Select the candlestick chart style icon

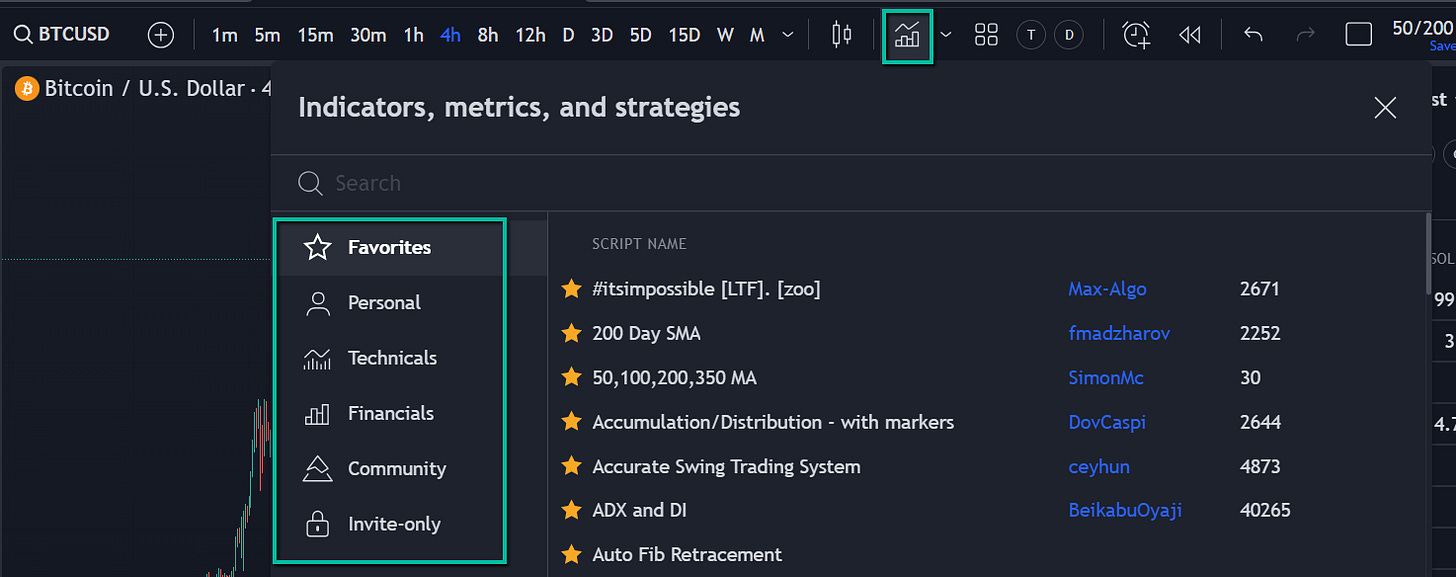[841, 34]
